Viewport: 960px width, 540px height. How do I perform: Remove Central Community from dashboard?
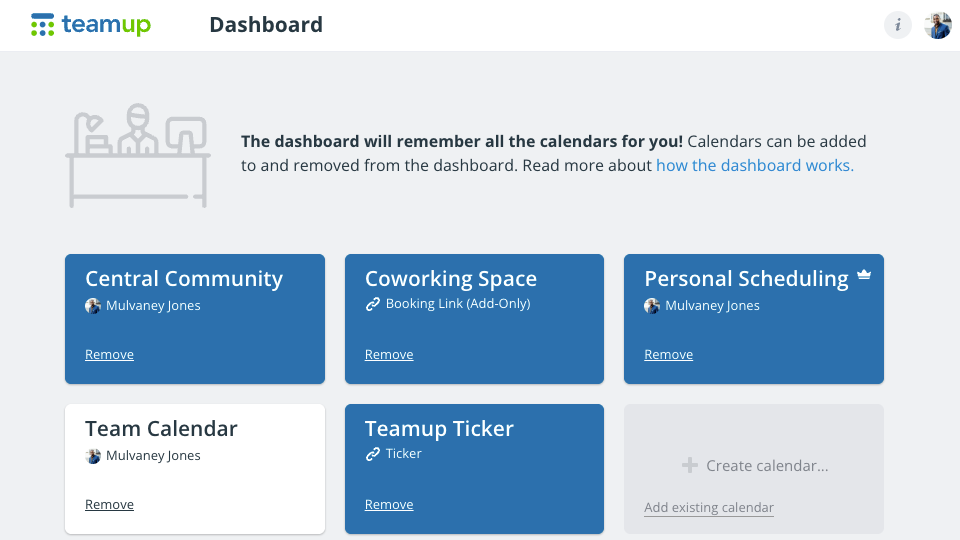point(109,355)
